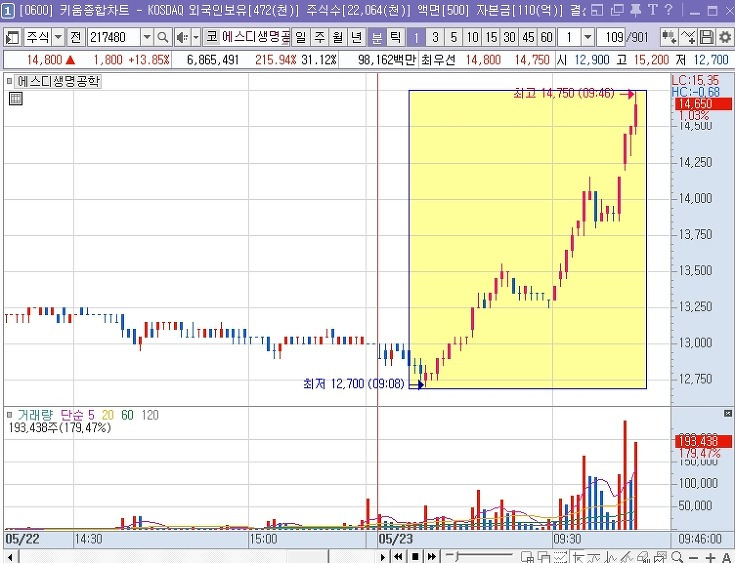
Task: Open stock code 217480 history dropdown
Action: click(x=147, y=37)
